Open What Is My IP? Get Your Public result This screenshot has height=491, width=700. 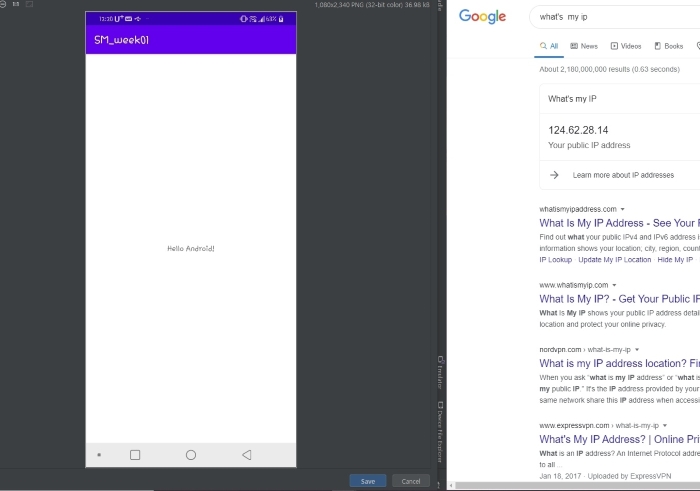click(x=620, y=299)
